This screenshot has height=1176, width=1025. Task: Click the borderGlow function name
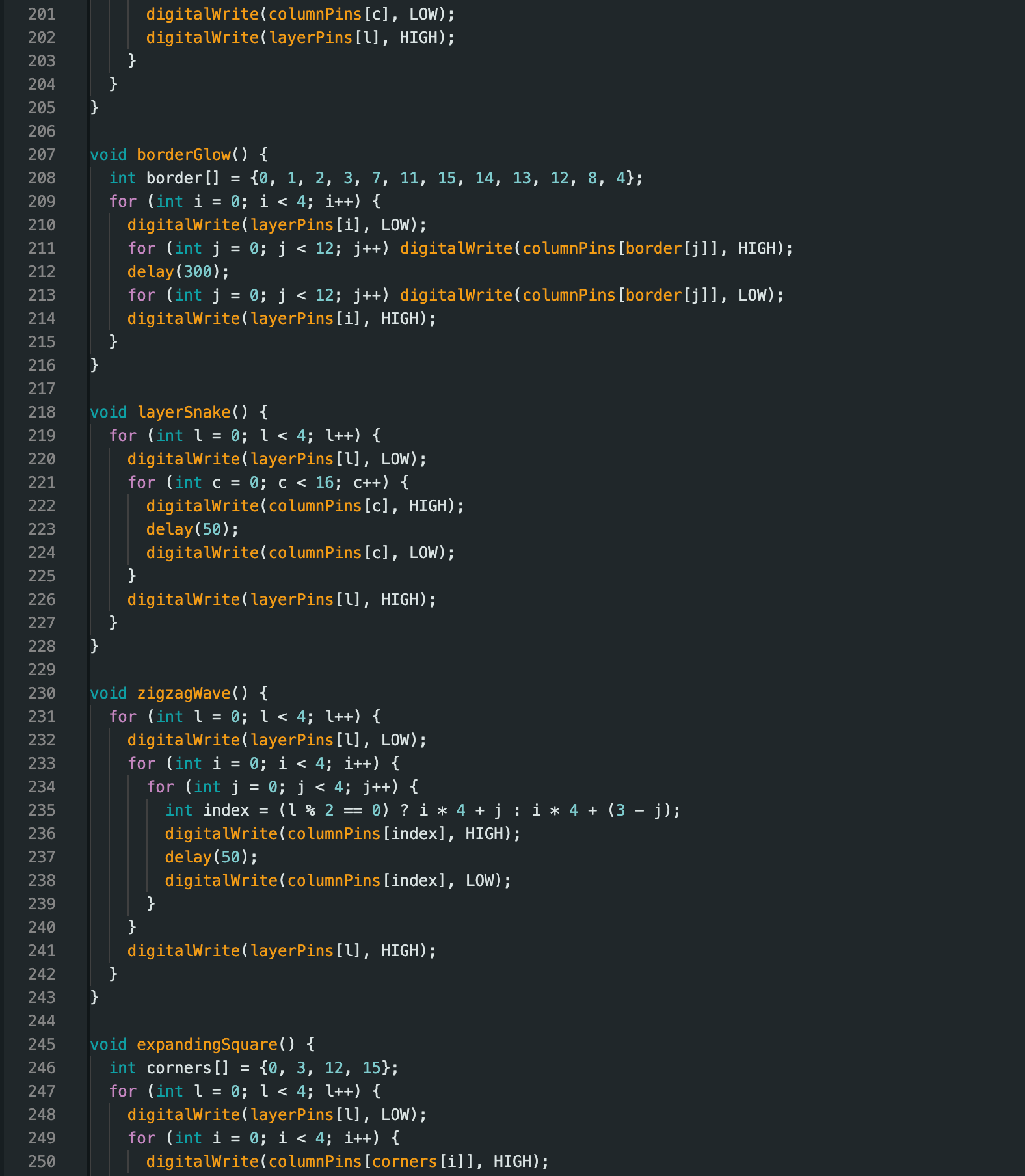point(184,155)
